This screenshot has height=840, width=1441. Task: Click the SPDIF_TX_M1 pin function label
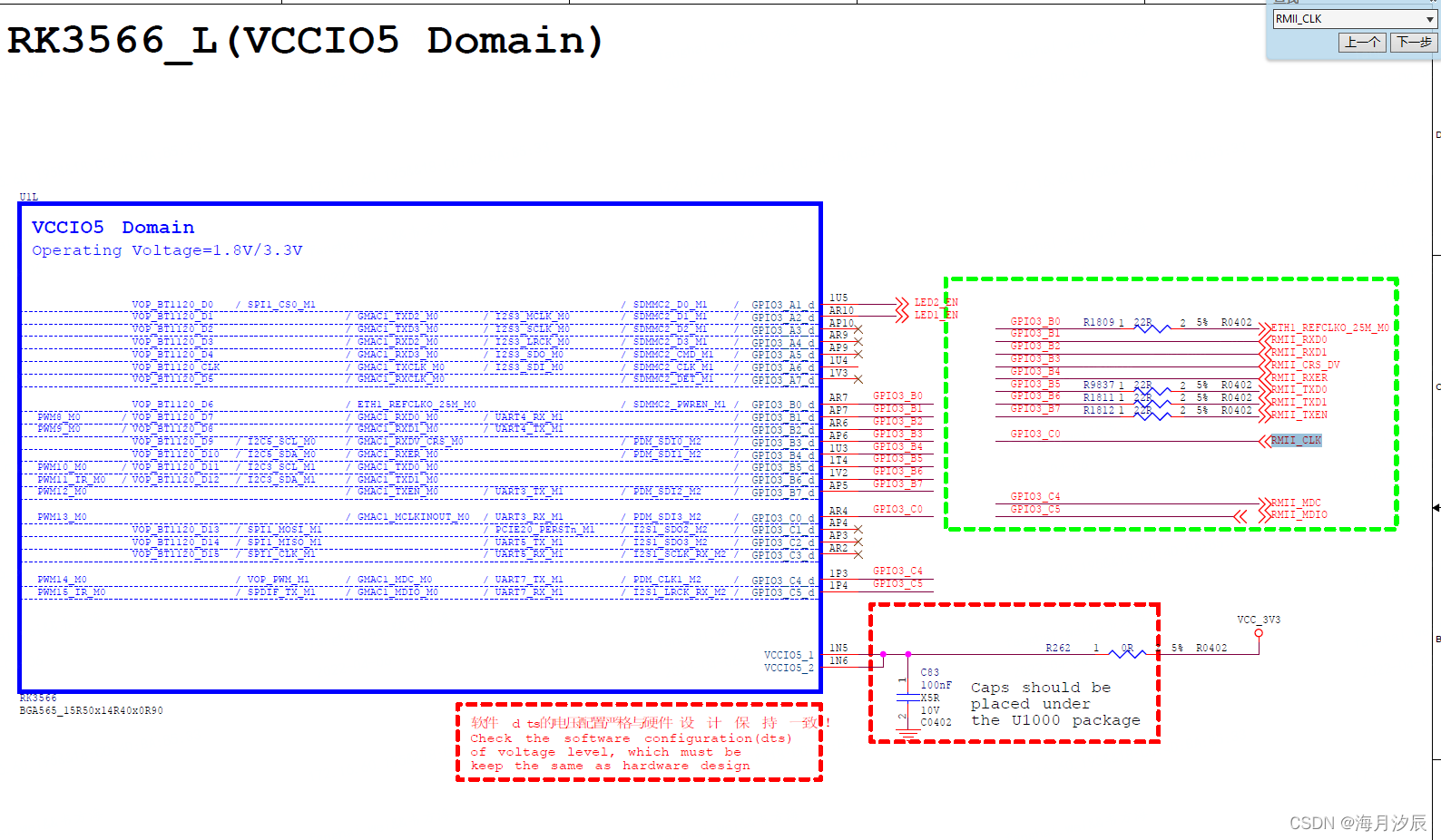[281, 591]
